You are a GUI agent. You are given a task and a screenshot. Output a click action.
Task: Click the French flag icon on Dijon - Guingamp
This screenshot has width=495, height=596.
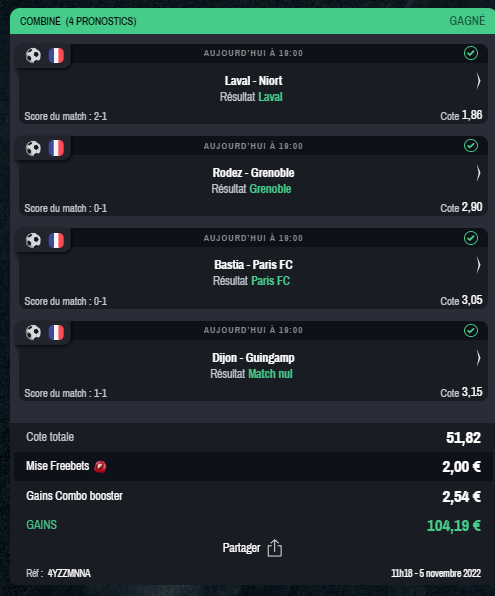point(56,333)
